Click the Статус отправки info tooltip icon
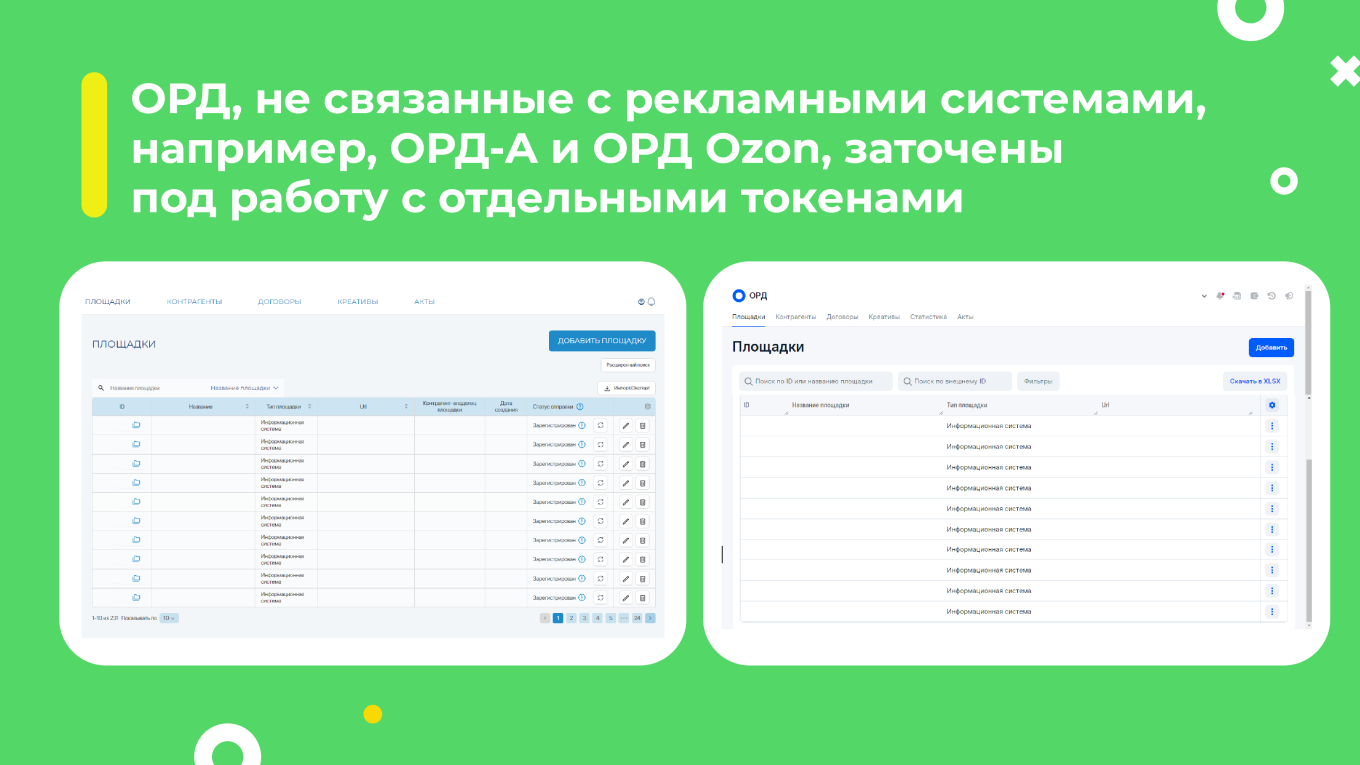The image size is (1360, 765). coord(580,406)
